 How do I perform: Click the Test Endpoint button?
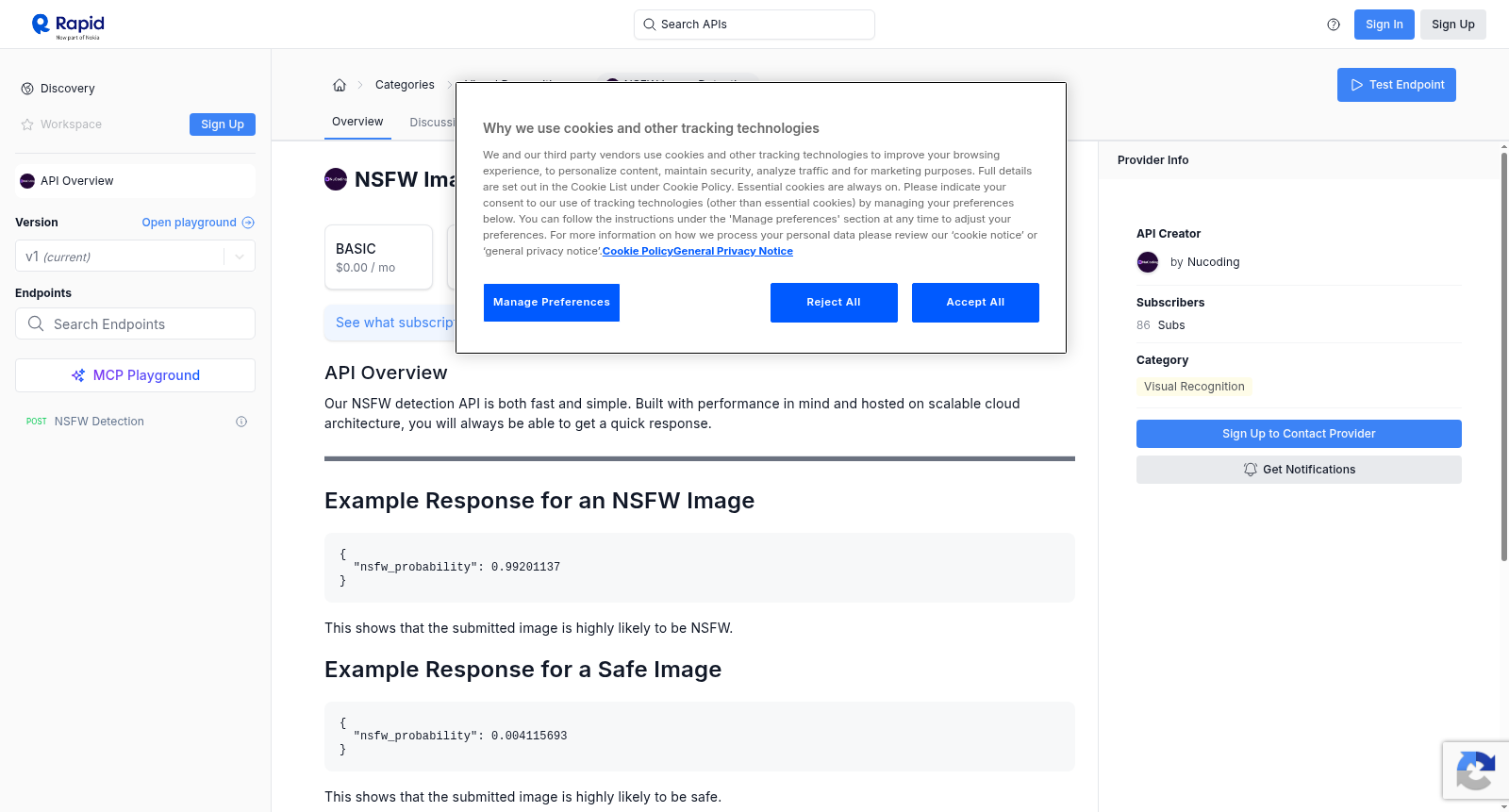coord(1397,85)
